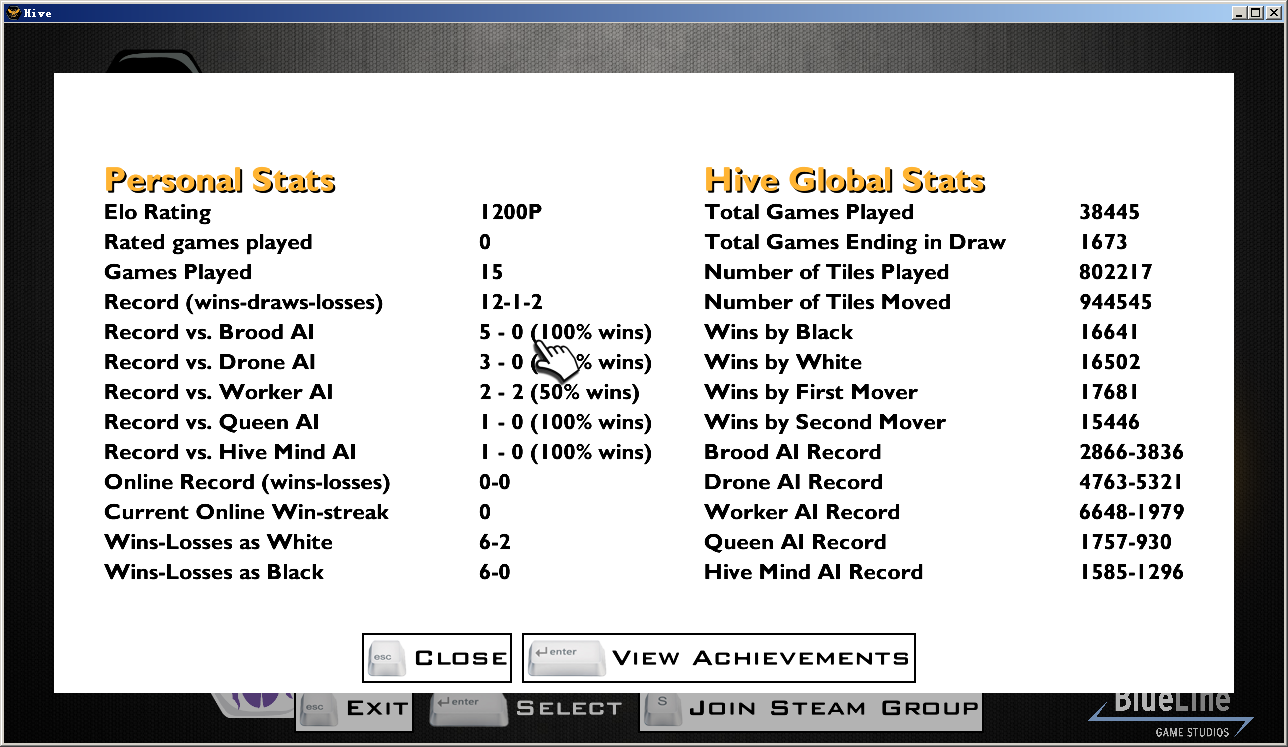Click the Worker AI Record value 6648-1979
This screenshot has width=1288, height=747.
[x=1132, y=512]
